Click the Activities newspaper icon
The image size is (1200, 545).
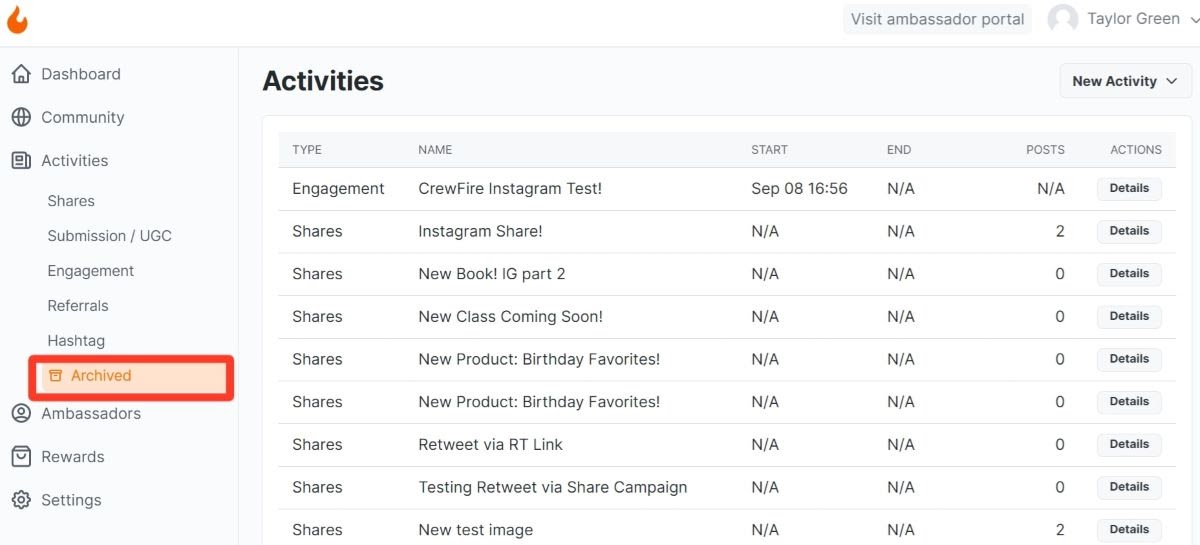click(21, 160)
